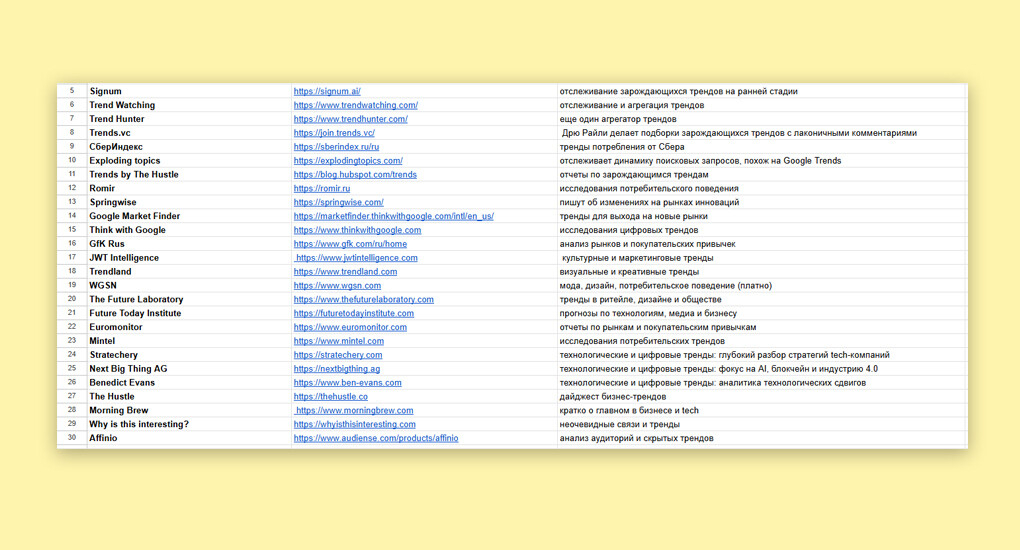Select the Signum name cell

pos(189,91)
